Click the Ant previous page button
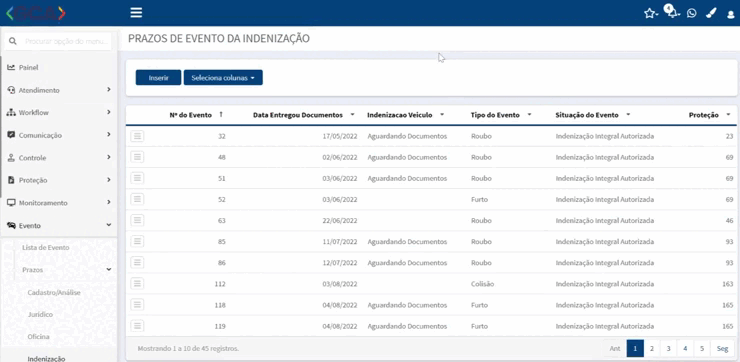The height and width of the screenshot is (362, 740). coord(614,348)
